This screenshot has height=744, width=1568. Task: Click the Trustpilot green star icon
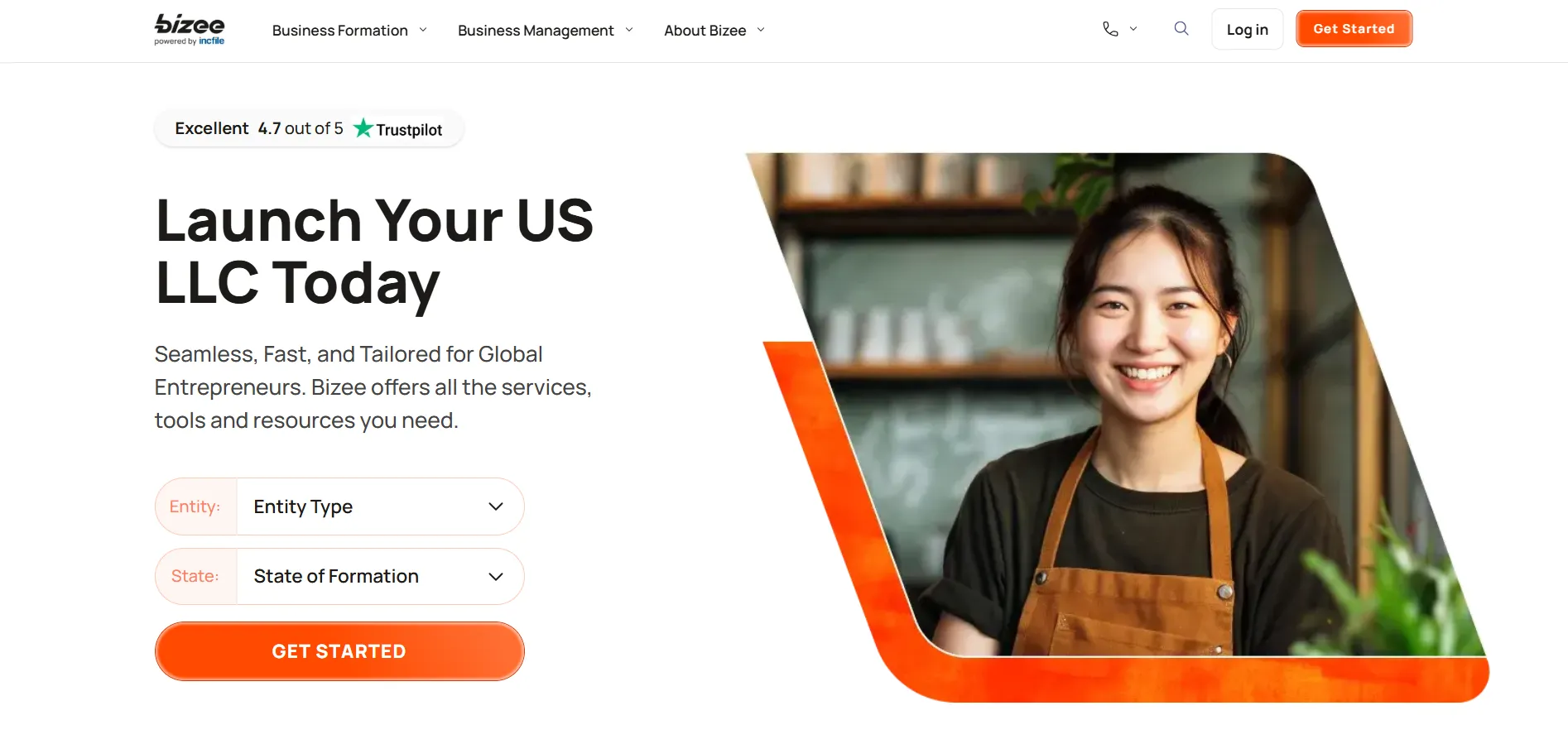(363, 128)
